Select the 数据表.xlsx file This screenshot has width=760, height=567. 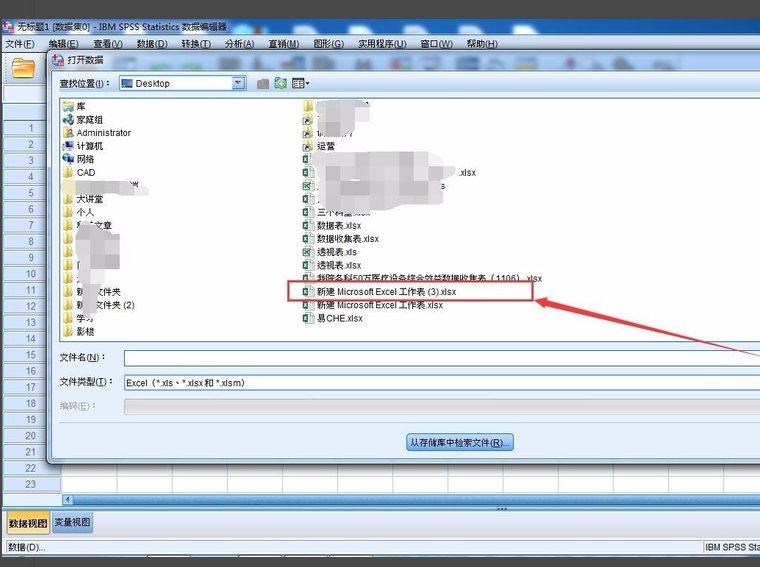[x=339, y=226]
